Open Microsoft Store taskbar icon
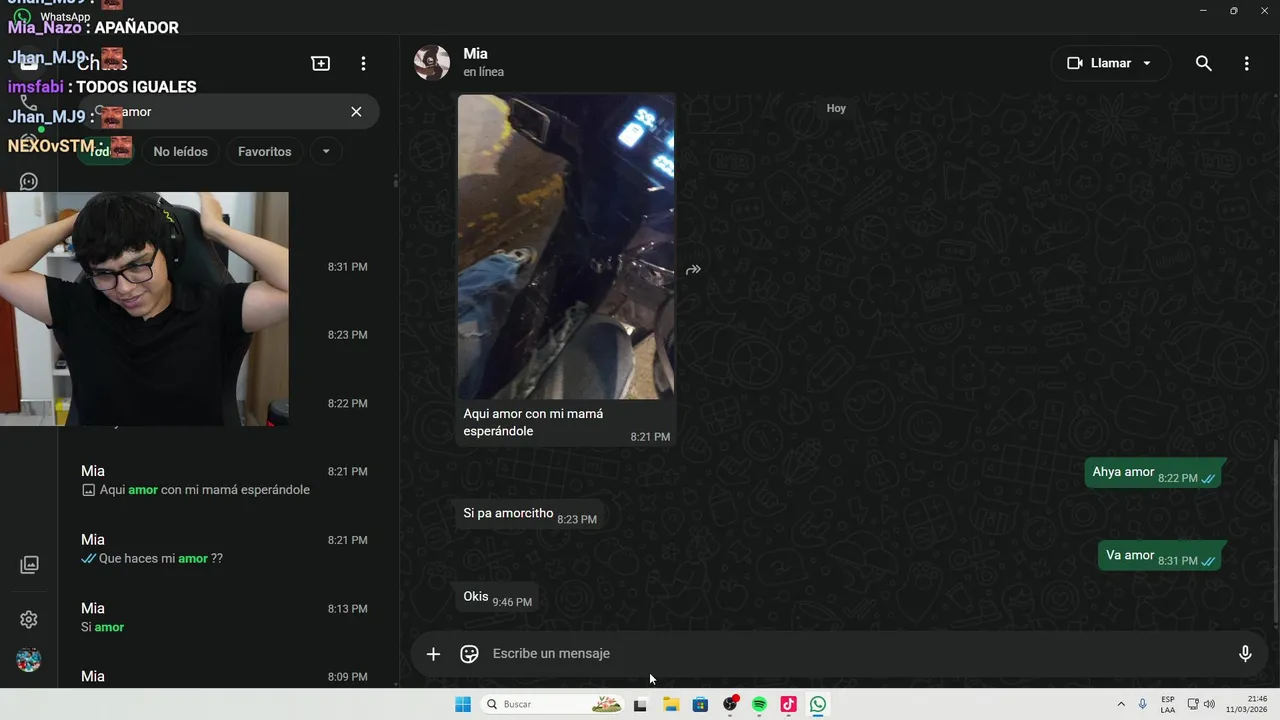The image size is (1280, 720). (700, 704)
